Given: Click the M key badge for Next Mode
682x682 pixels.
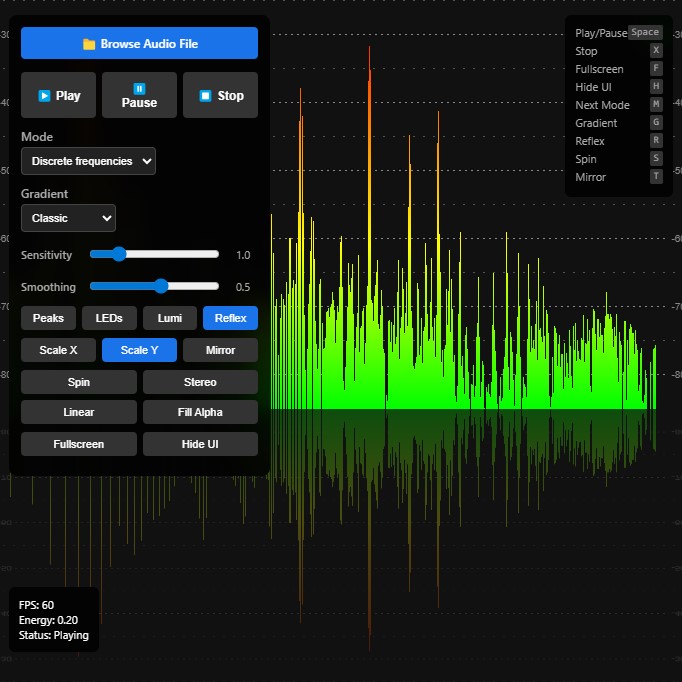Looking at the screenshot, I should (656, 104).
